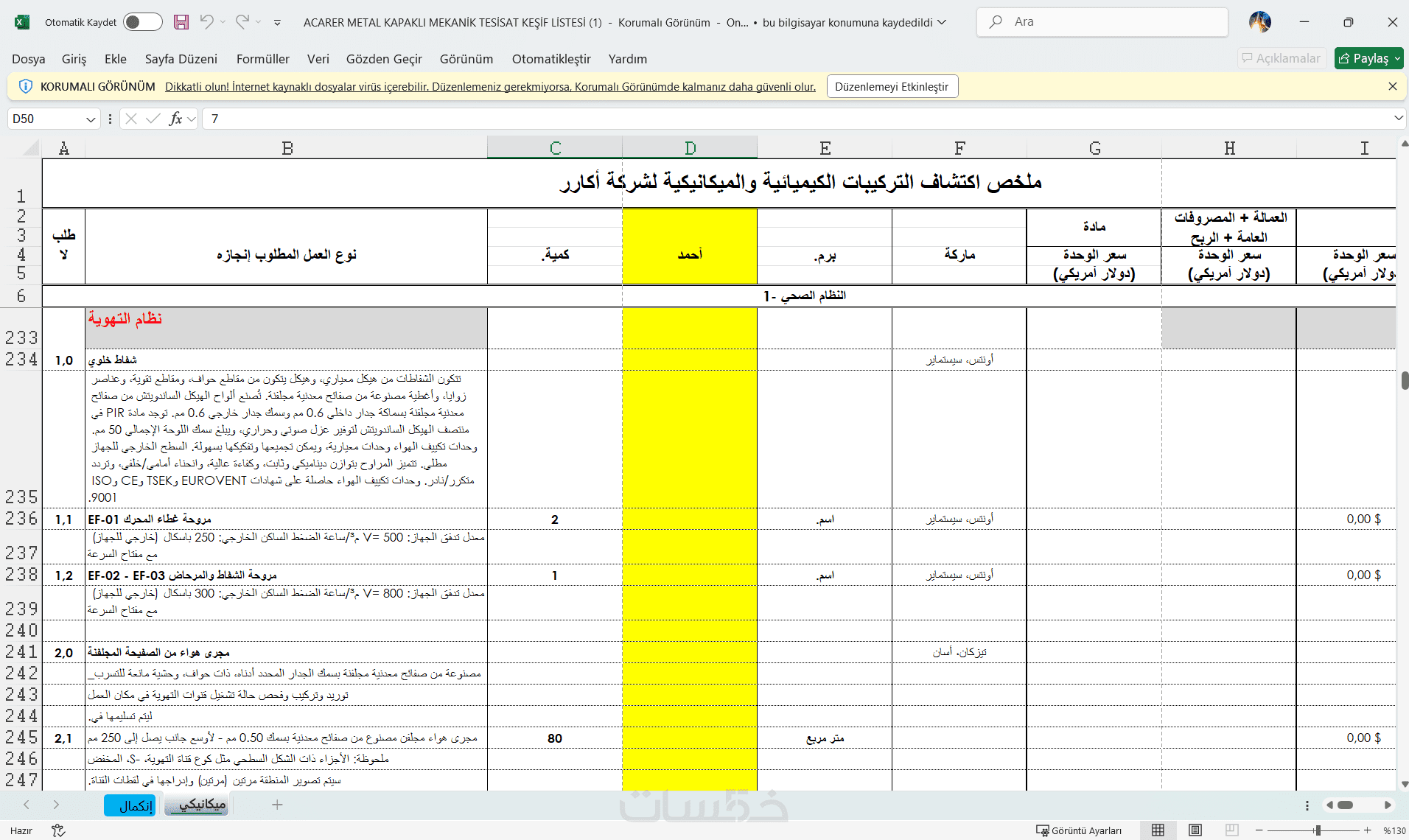Click the formula bar input showing 7

coord(796,119)
